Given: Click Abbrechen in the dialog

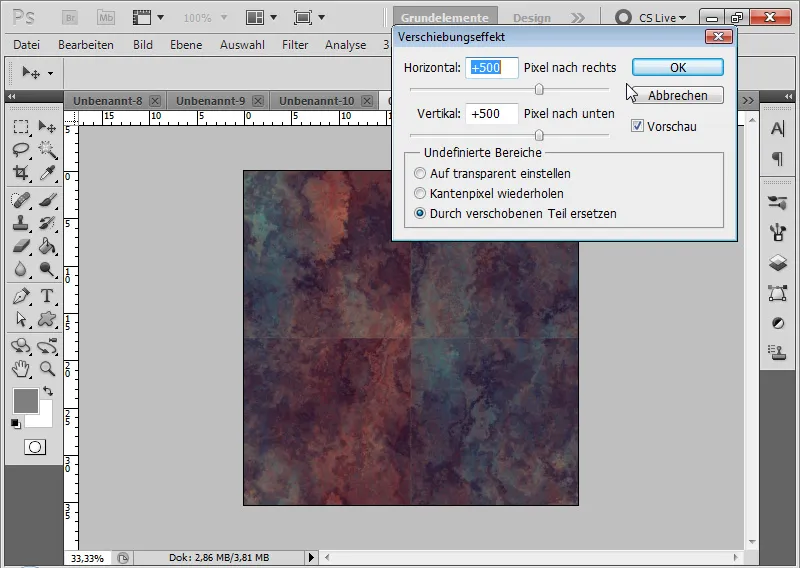Looking at the screenshot, I should (678, 95).
